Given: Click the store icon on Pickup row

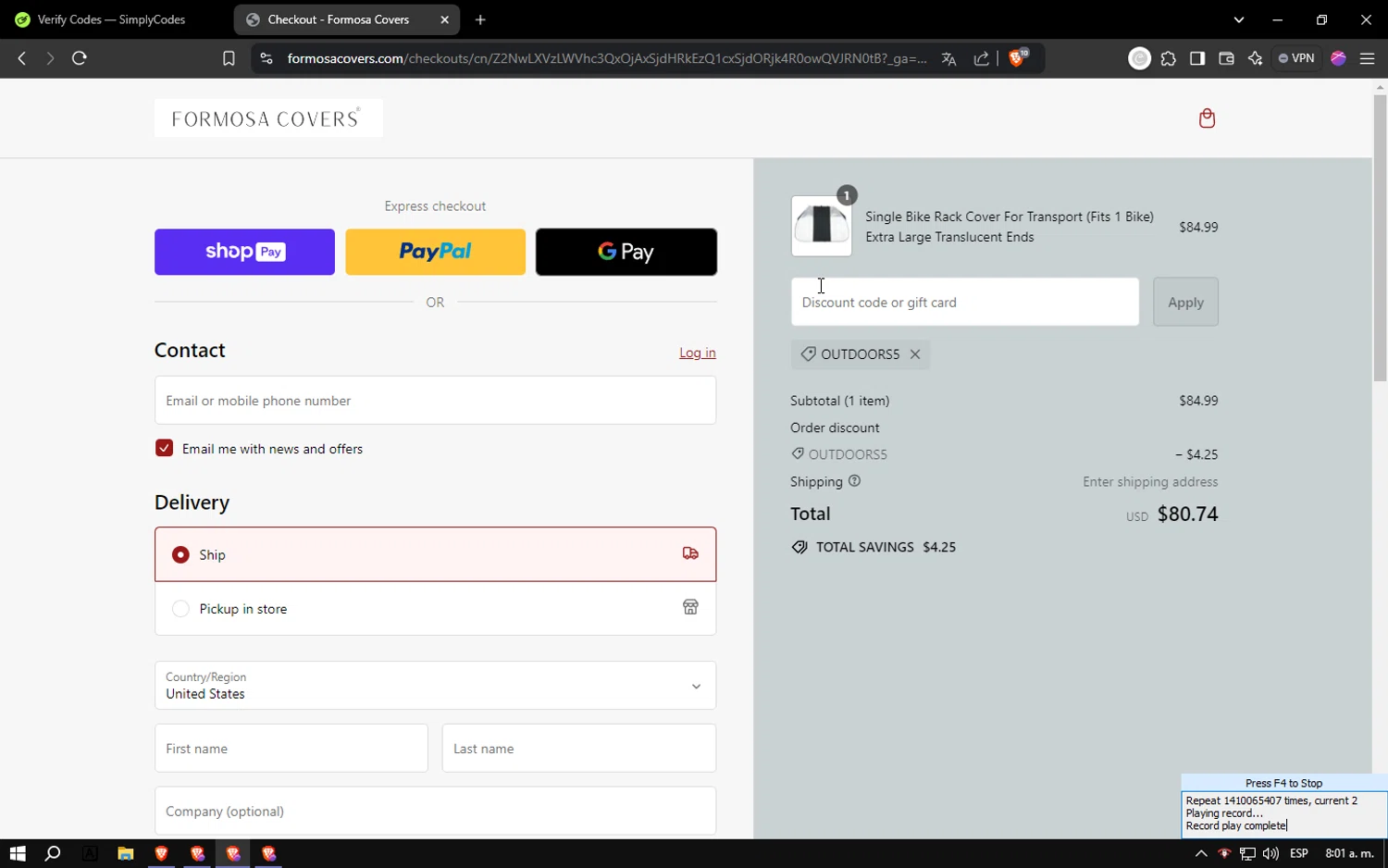Looking at the screenshot, I should (690, 608).
